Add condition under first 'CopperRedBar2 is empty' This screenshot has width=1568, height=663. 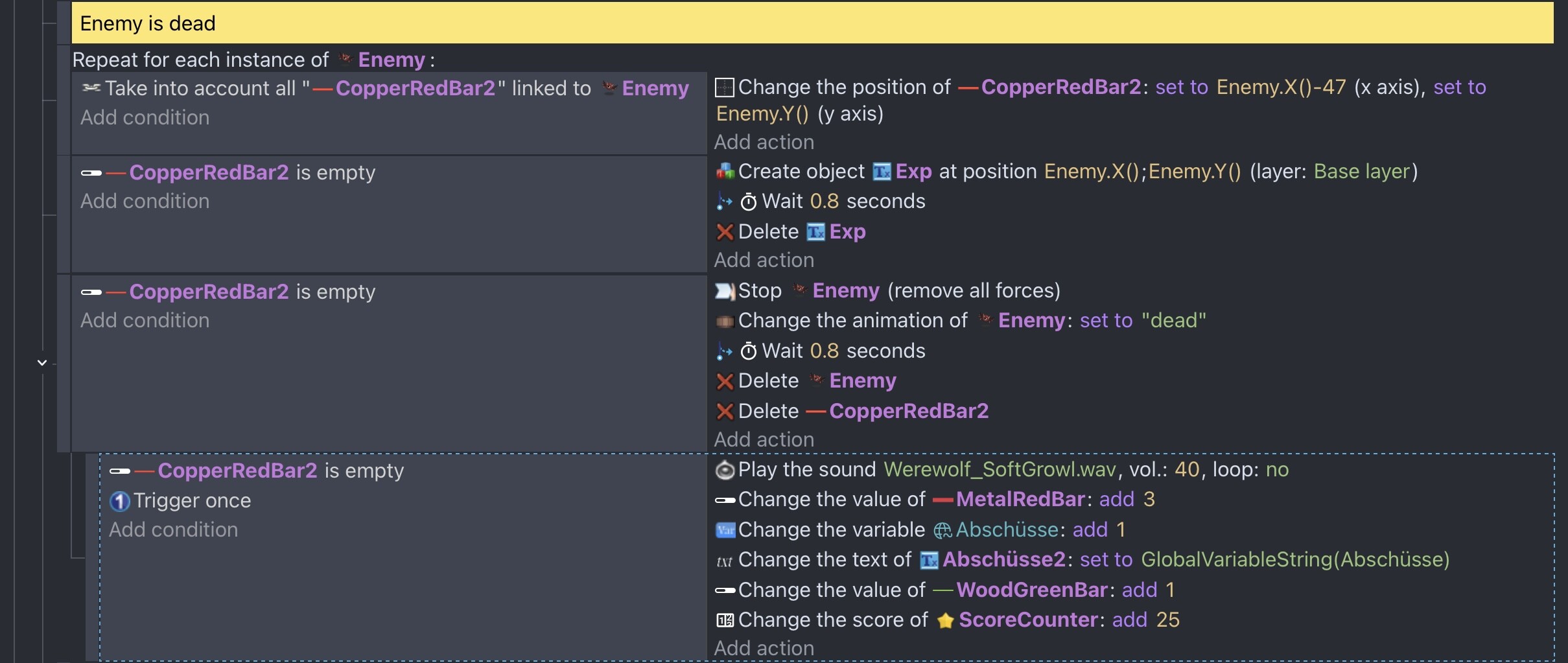(145, 201)
